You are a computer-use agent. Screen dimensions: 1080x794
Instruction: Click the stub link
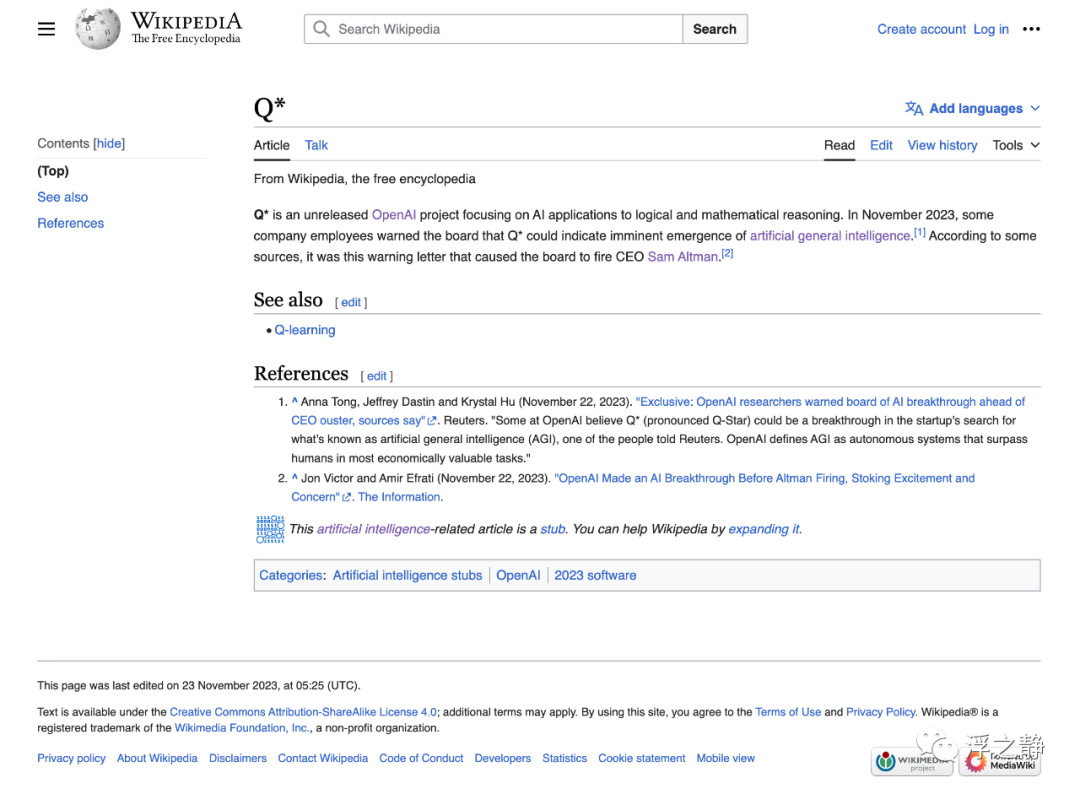point(552,529)
